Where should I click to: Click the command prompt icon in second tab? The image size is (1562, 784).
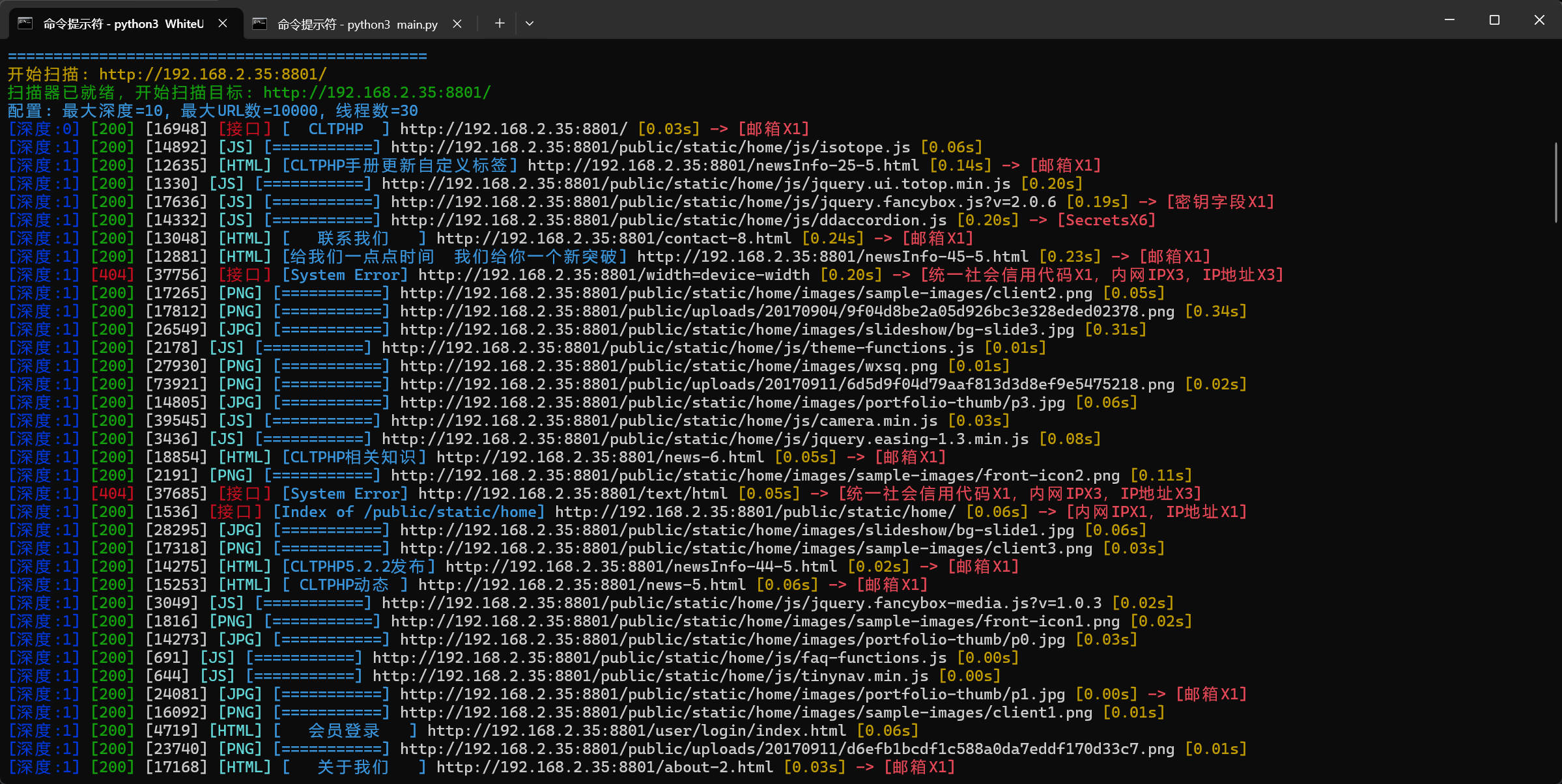[x=260, y=24]
